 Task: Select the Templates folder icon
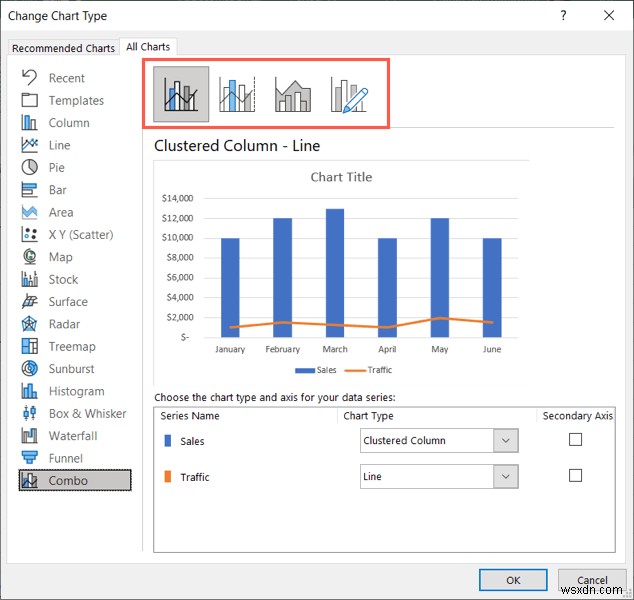30,100
